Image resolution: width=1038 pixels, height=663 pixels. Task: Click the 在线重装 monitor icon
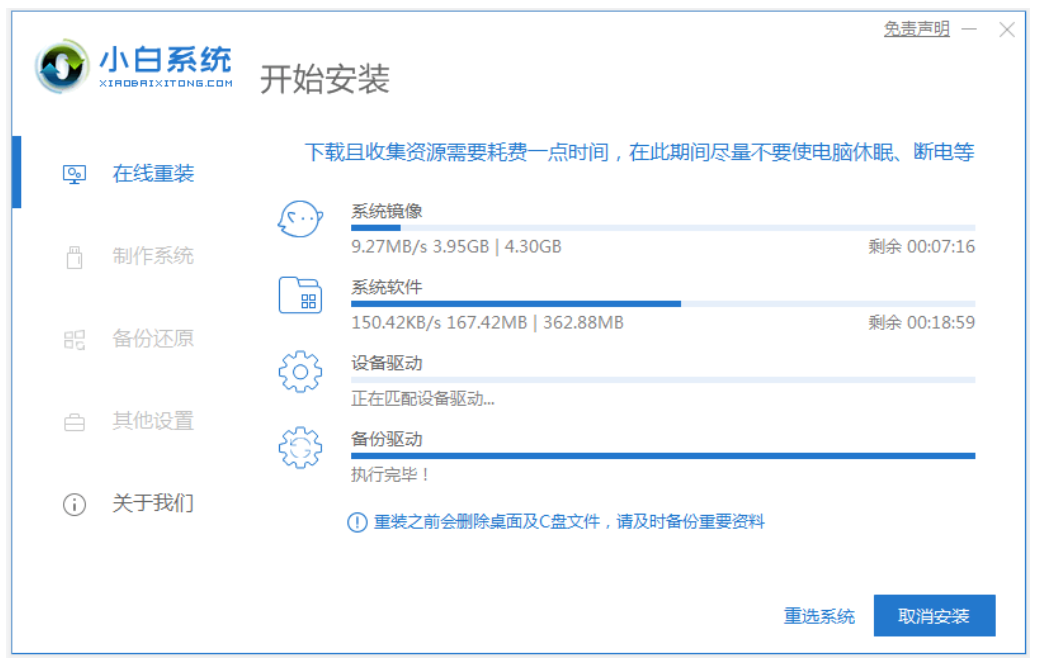point(74,175)
